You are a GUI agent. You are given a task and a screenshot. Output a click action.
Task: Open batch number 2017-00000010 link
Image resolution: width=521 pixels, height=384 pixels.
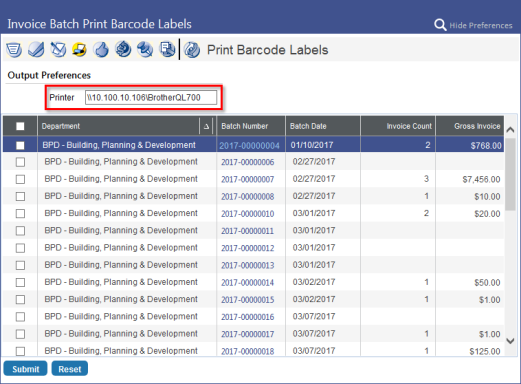[248, 214]
